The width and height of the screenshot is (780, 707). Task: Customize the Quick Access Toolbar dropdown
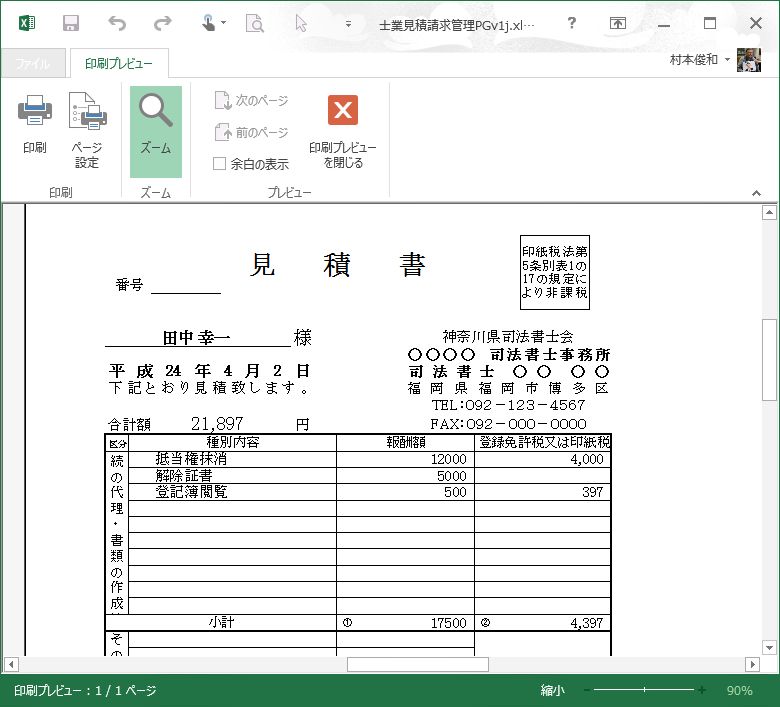pyautogui.click(x=348, y=23)
